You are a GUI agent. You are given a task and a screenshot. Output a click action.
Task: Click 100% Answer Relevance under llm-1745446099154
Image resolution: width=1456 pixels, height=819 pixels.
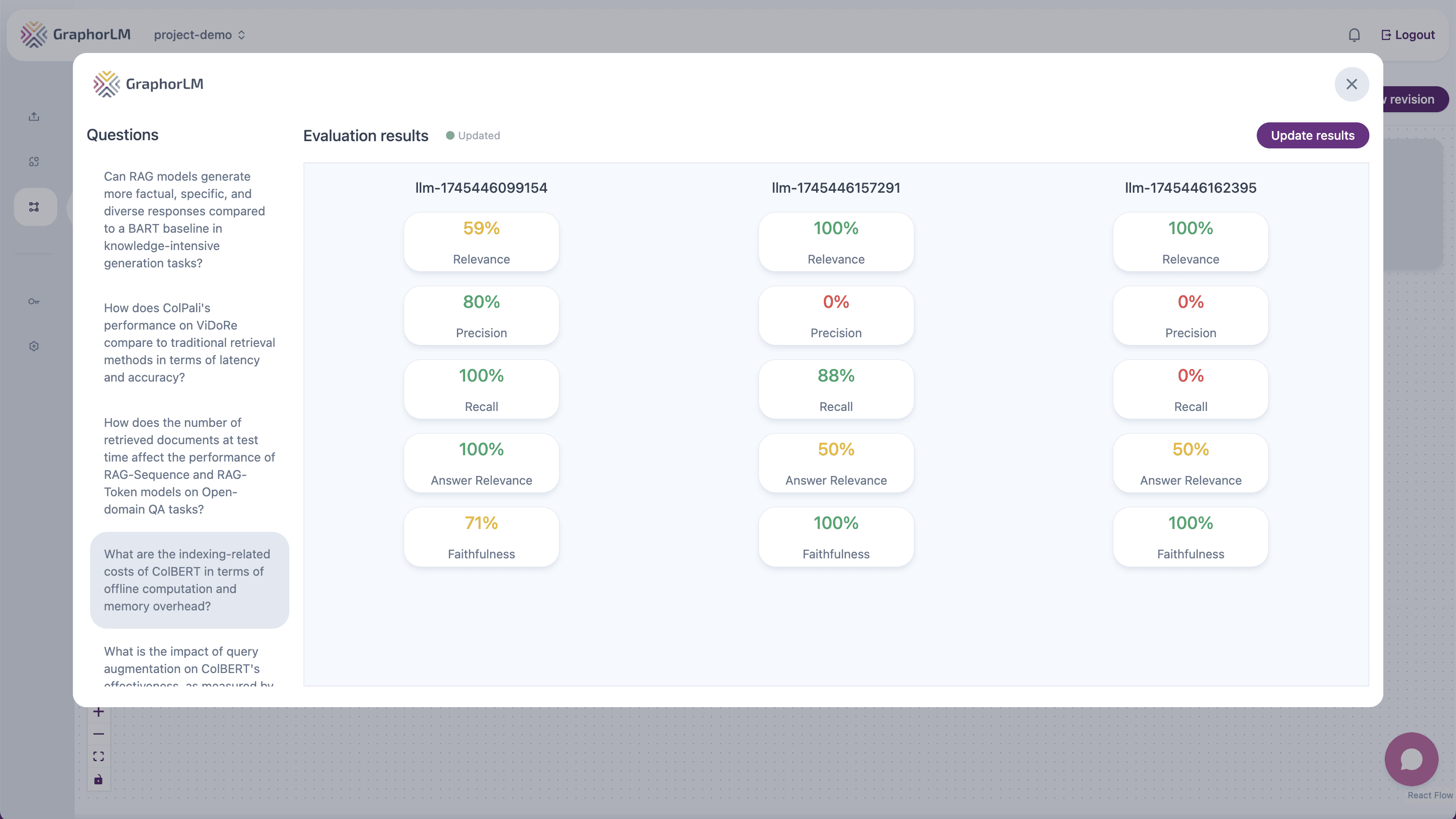pos(481,463)
